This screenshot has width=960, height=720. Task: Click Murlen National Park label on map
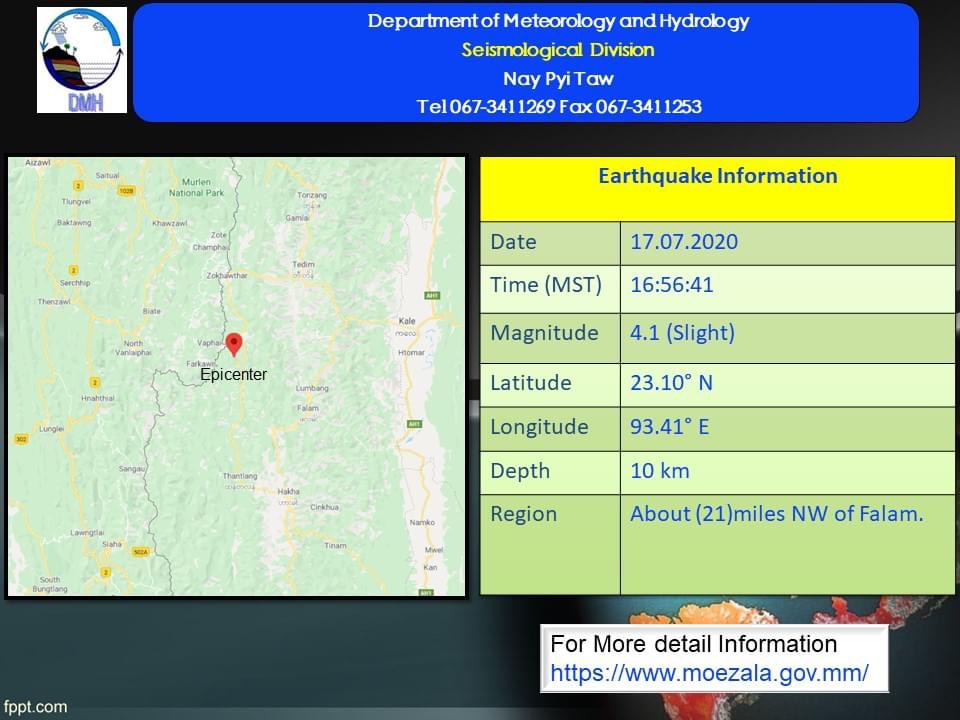197,187
